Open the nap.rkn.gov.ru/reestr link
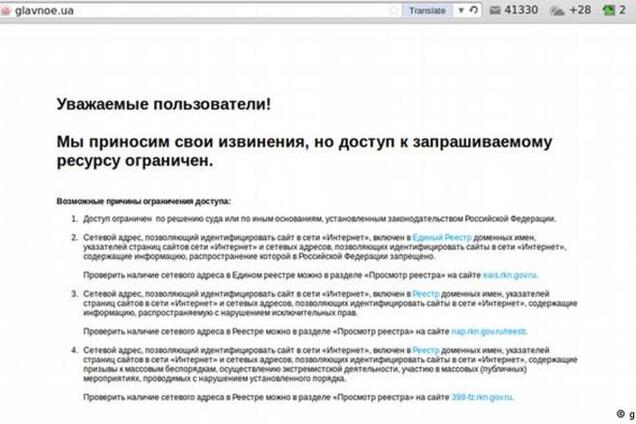The width and height of the screenshot is (636, 424). (x=489, y=331)
